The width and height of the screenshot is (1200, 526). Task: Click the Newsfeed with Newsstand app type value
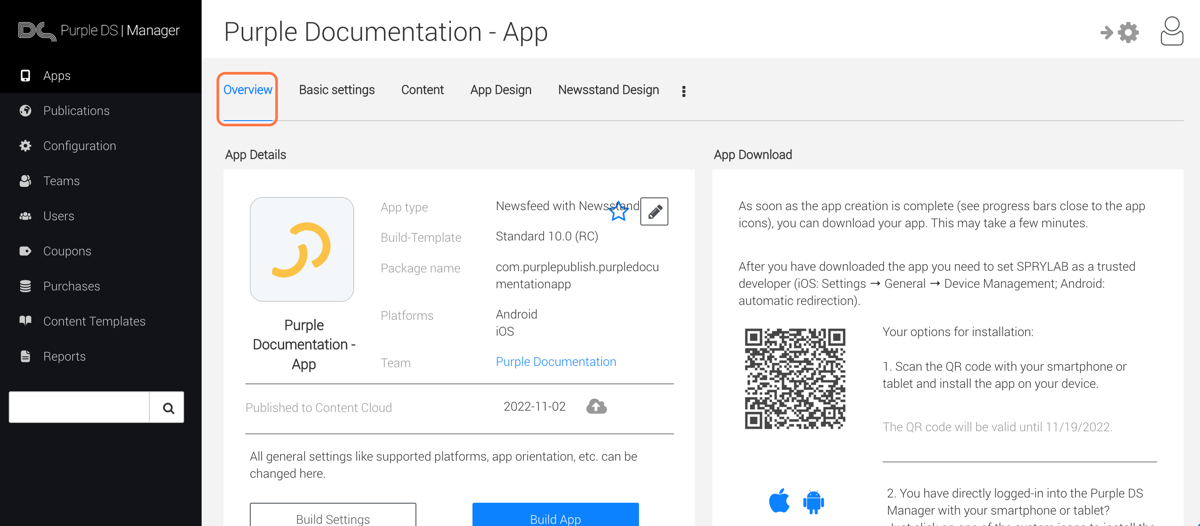point(567,206)
